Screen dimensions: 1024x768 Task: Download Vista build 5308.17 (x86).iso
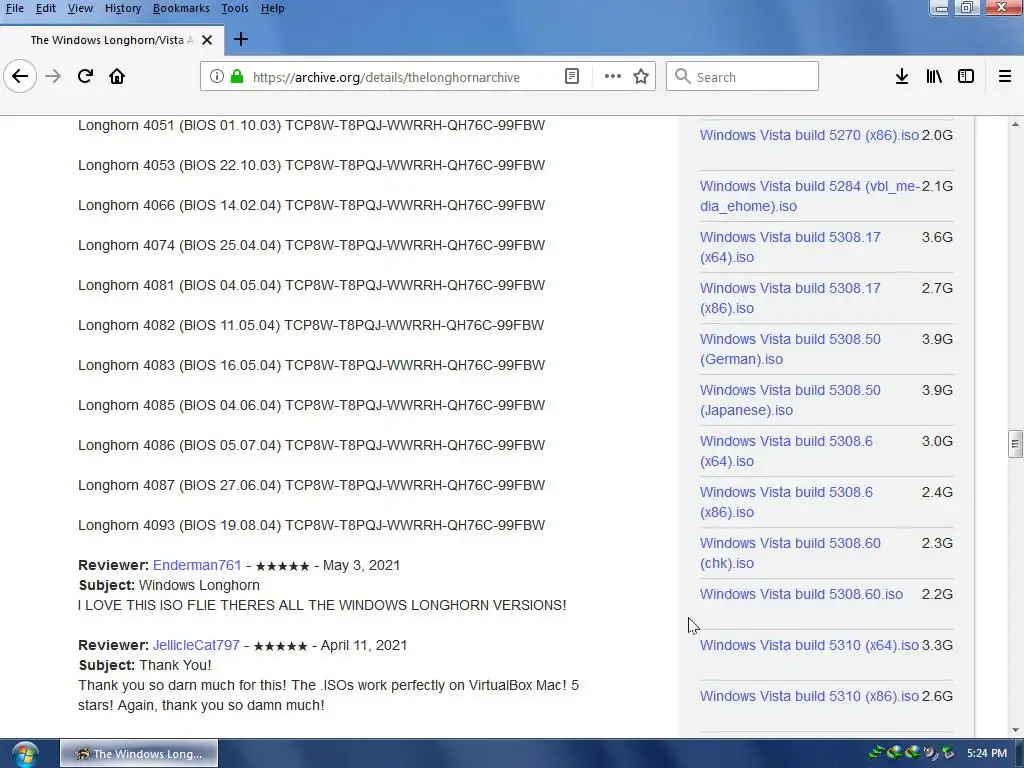coord(790,298)
